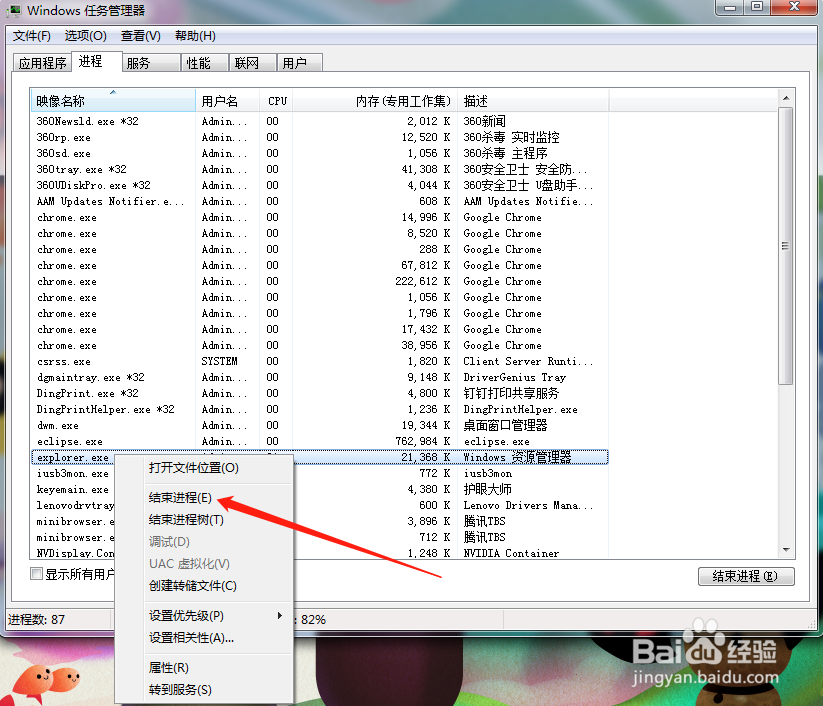Switch to the 用户 tab
This screenshot has width=823, height=706.
299,63
